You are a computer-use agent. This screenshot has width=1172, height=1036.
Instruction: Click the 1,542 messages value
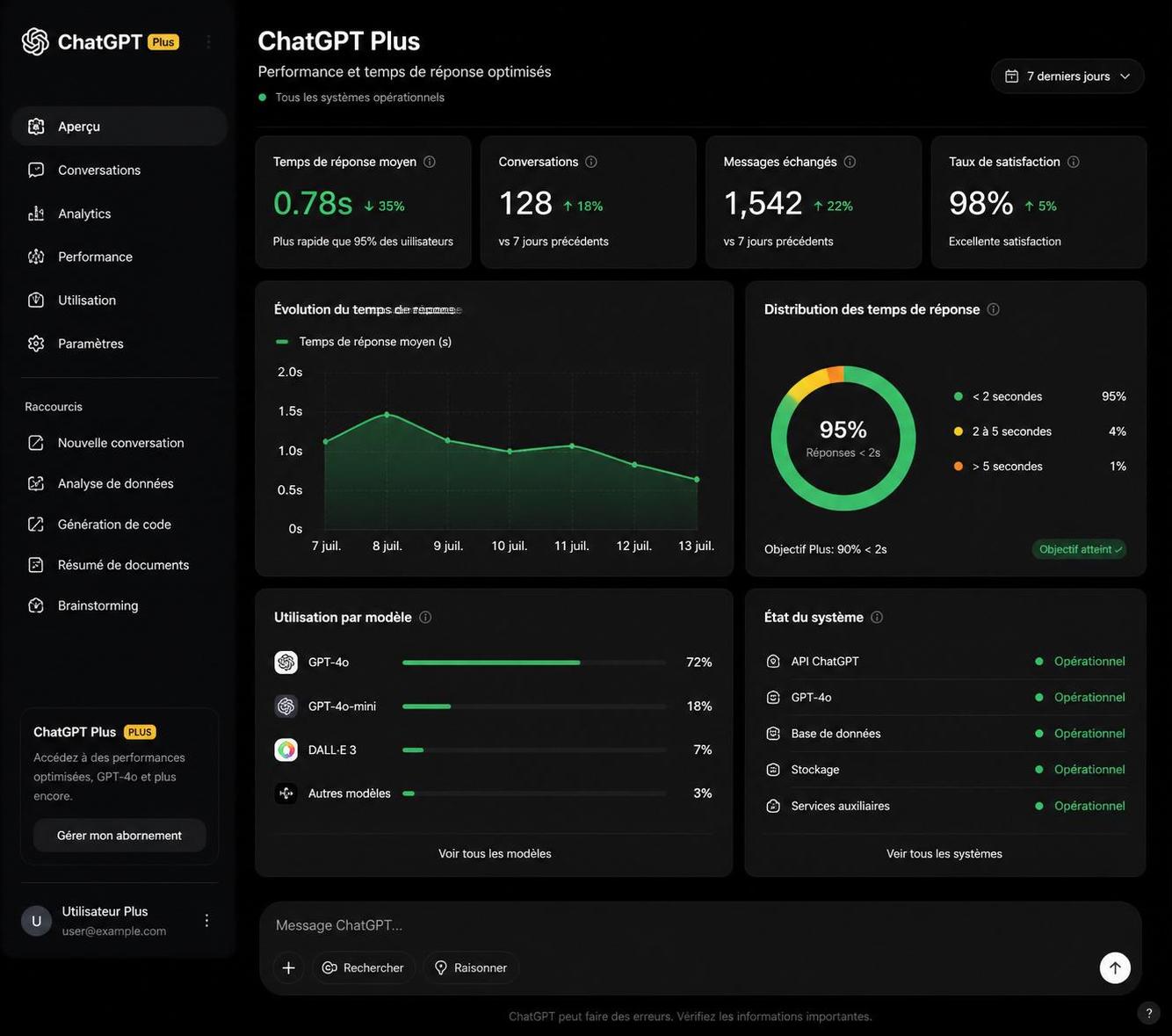pyautogui.click(x=763, y=204)
